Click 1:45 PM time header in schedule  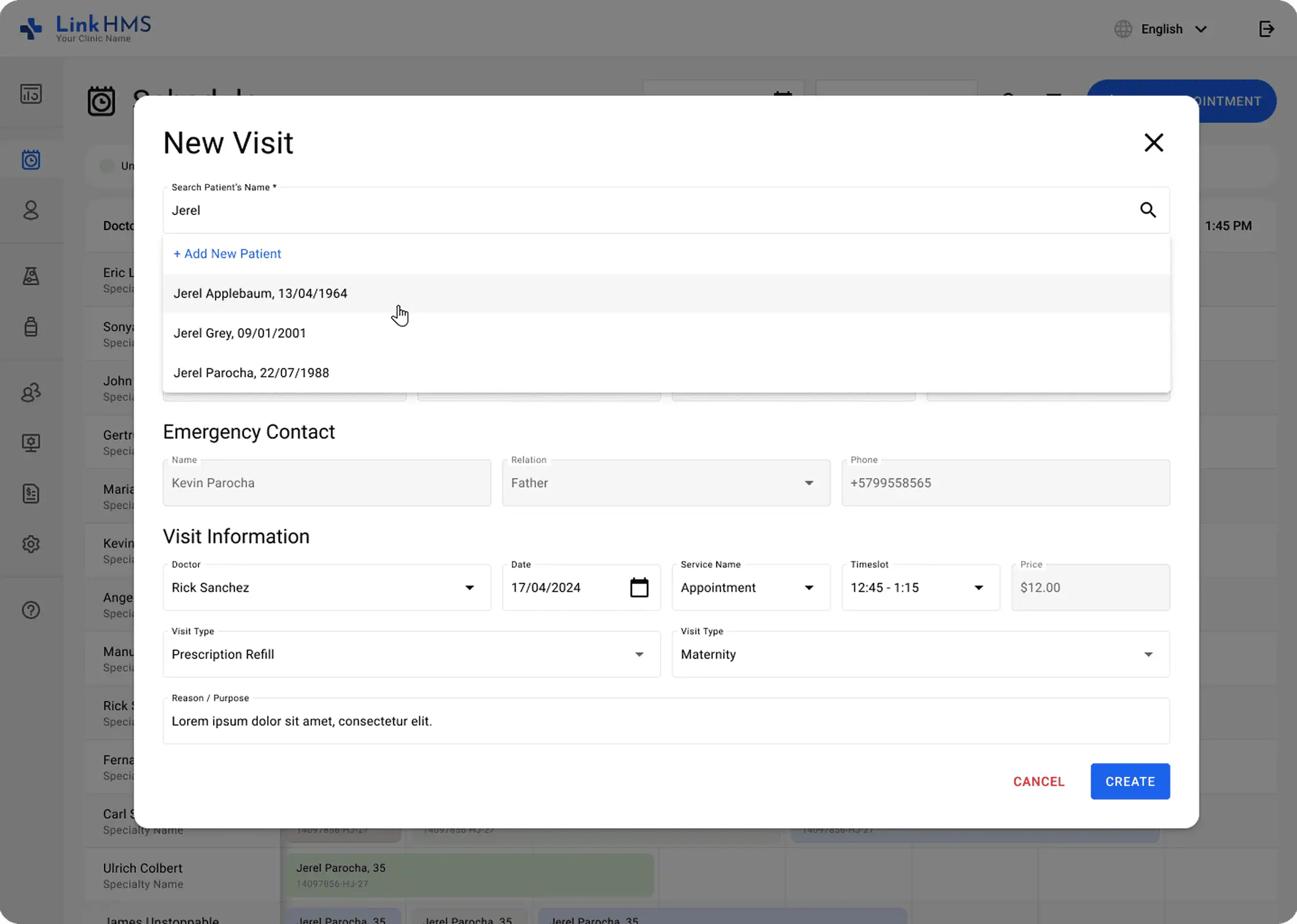[x=1228, y=225]
